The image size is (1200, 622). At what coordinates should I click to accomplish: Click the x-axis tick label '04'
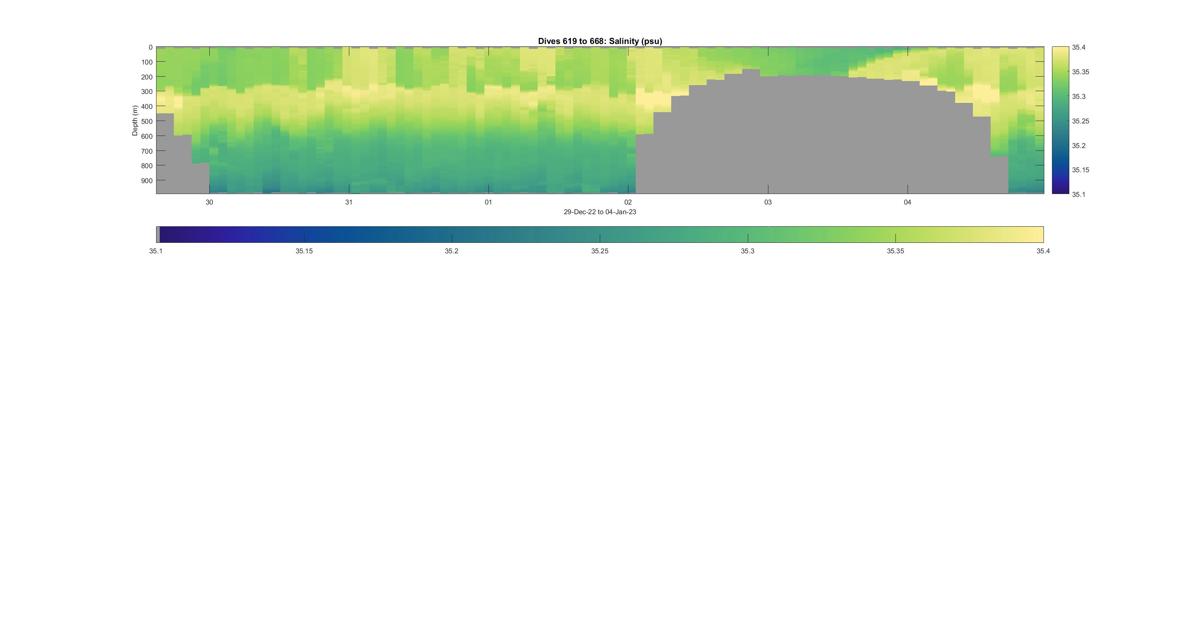pos(908,202)
